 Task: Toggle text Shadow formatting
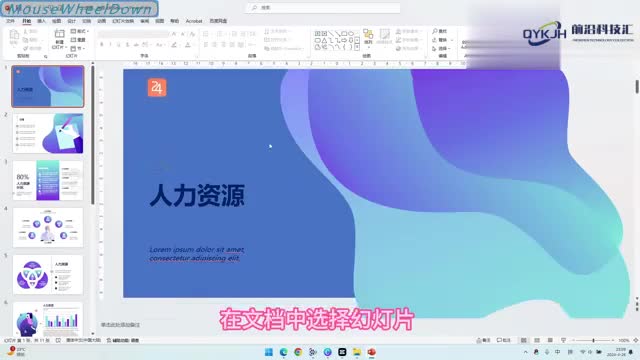tap(127, 45)
